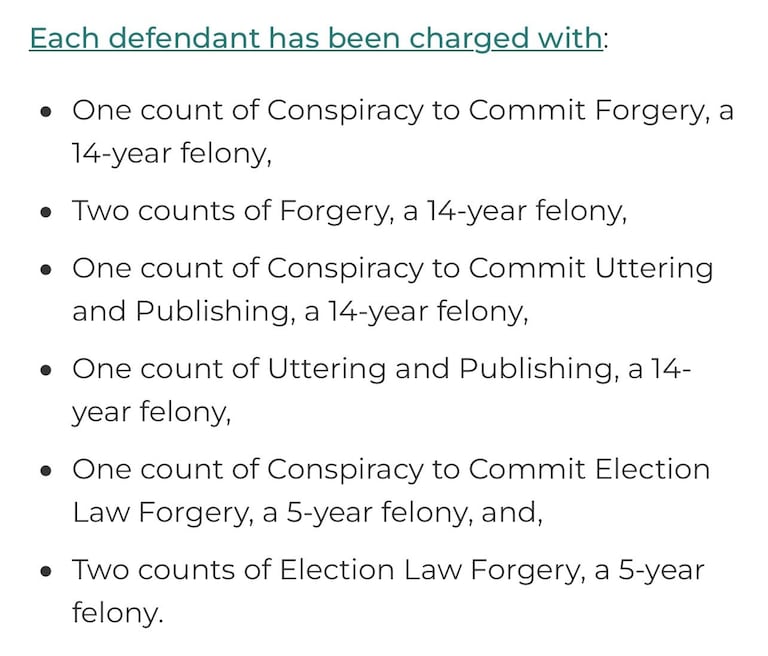Click the 'year felony,' continuation of fourth bullet
The height and width of the screenshot is (656, 768).
tap(151, 411)
